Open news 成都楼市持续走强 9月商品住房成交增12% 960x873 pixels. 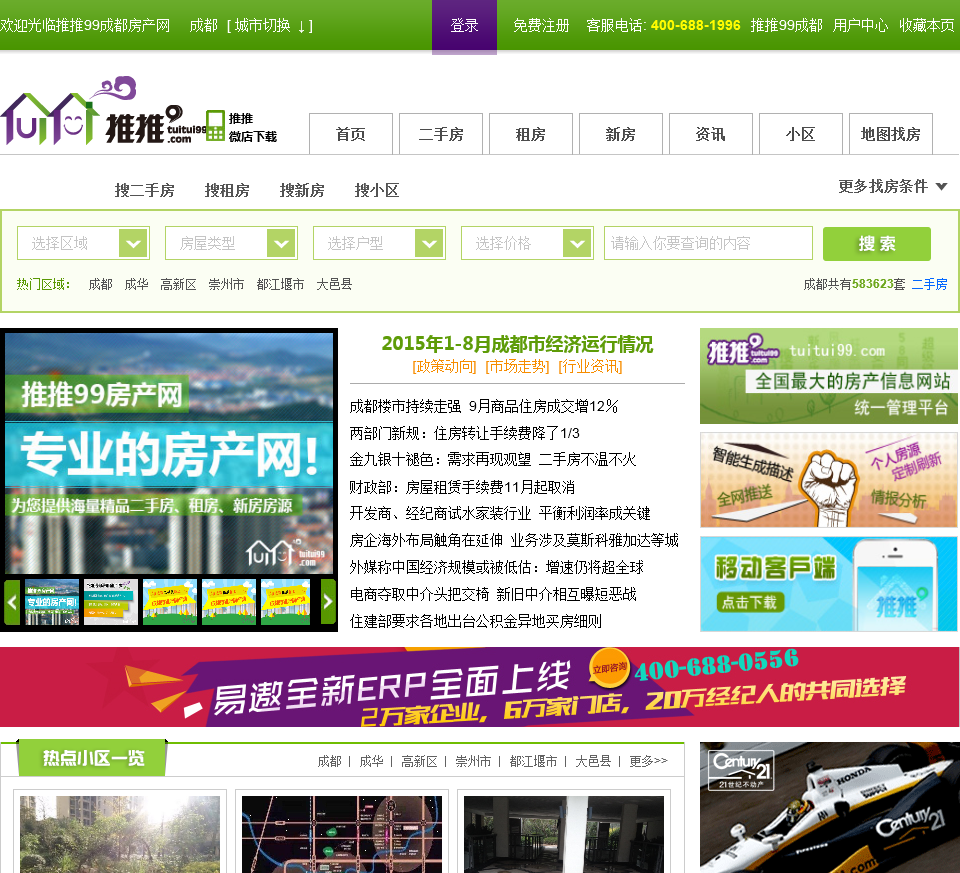tap(484, 407)
